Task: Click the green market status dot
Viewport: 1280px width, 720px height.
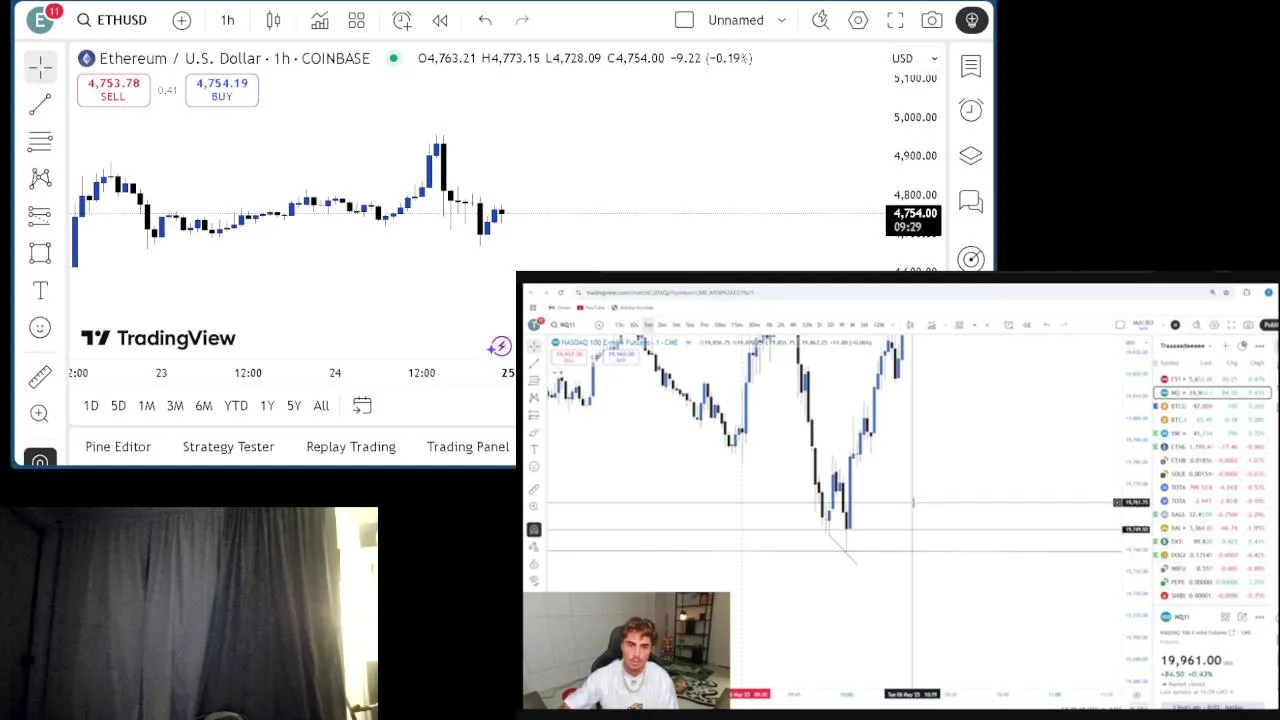Action: click(x=394, y=58)
